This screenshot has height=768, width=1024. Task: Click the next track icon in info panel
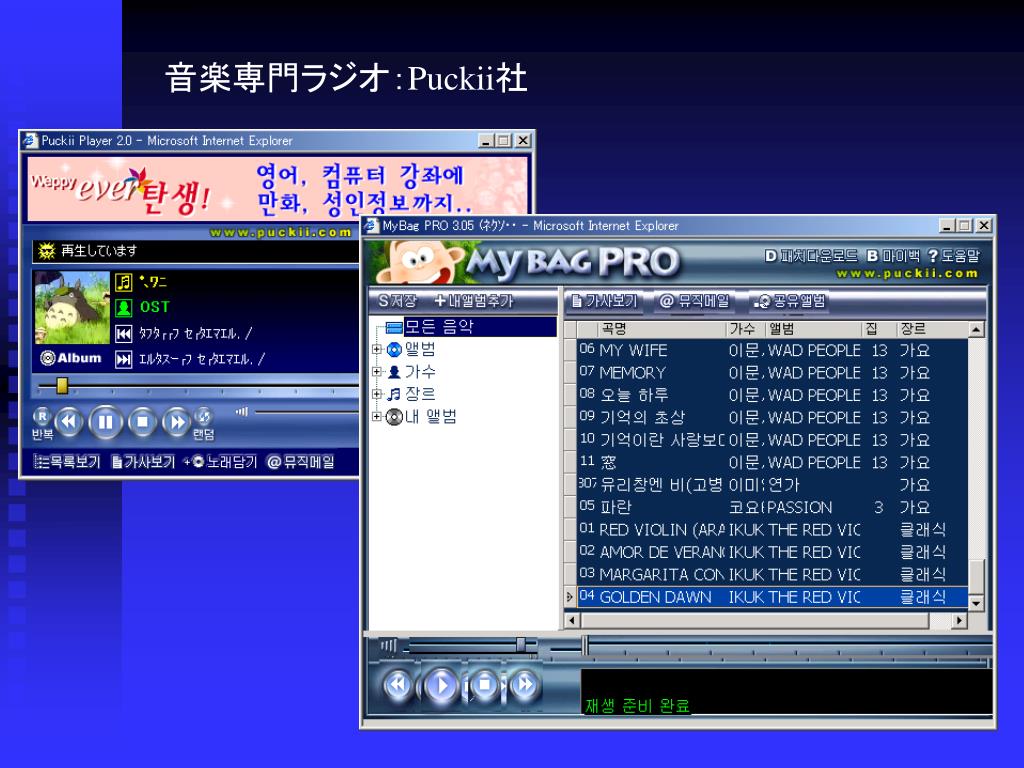(x=123, y=359)
